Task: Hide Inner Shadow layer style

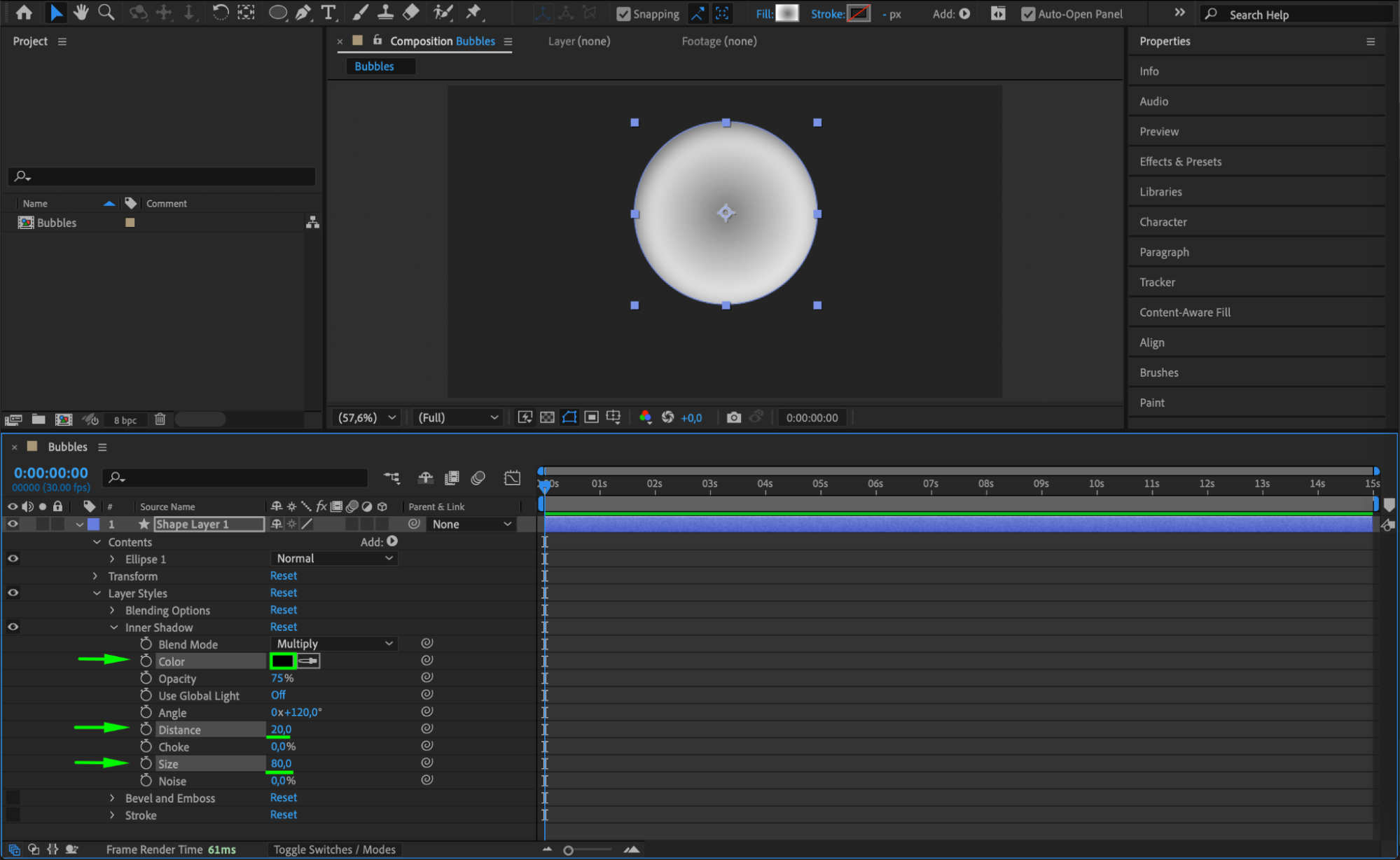Action: pos(13,627)
